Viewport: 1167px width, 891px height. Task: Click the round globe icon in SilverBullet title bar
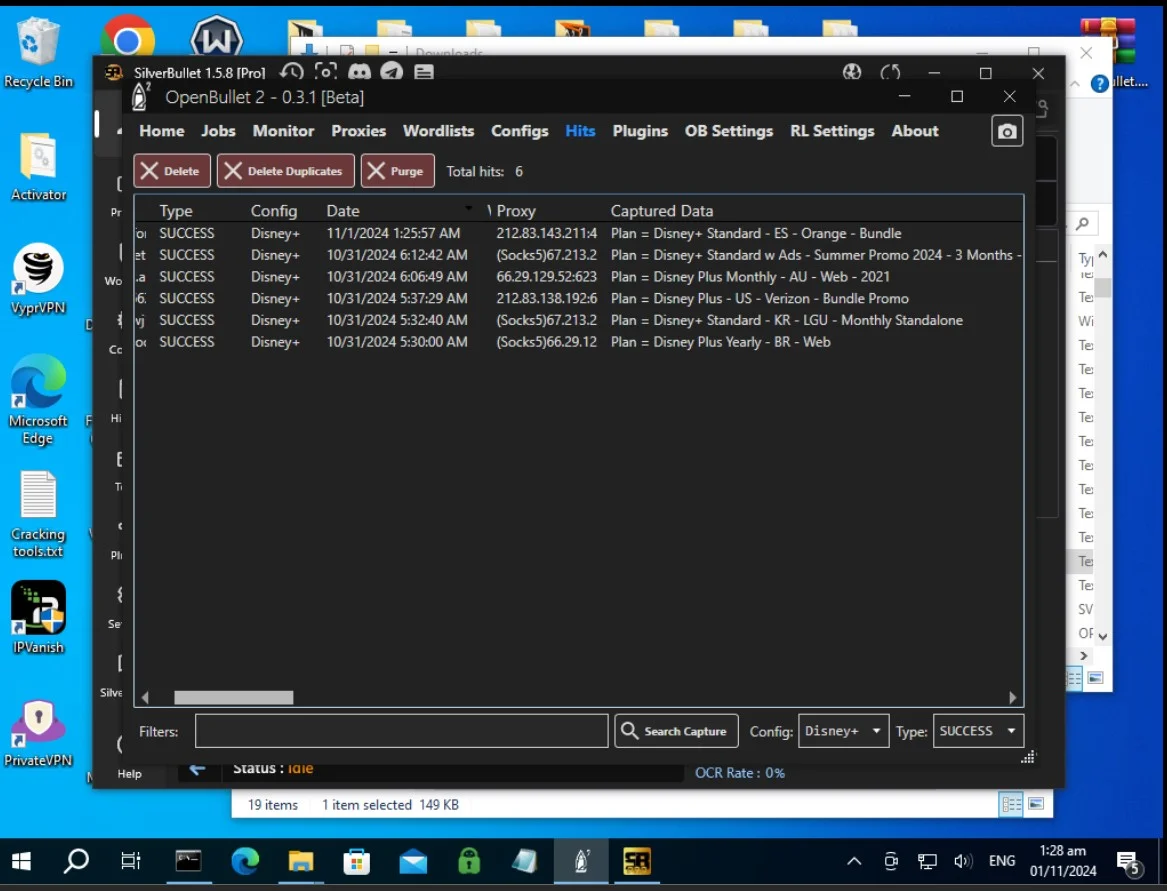(x=852, y=72)
